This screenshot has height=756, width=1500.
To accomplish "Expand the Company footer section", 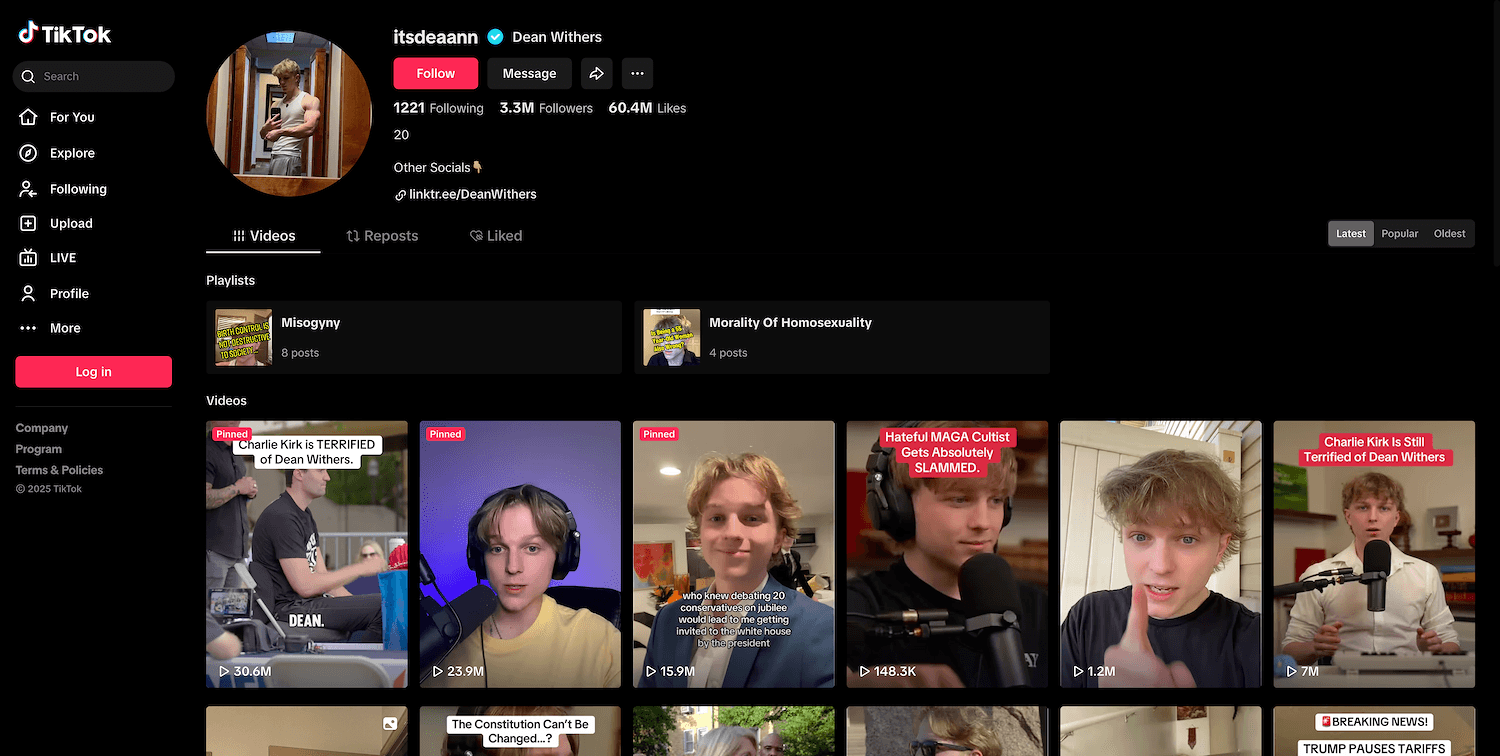I will [x=42, y=428].
